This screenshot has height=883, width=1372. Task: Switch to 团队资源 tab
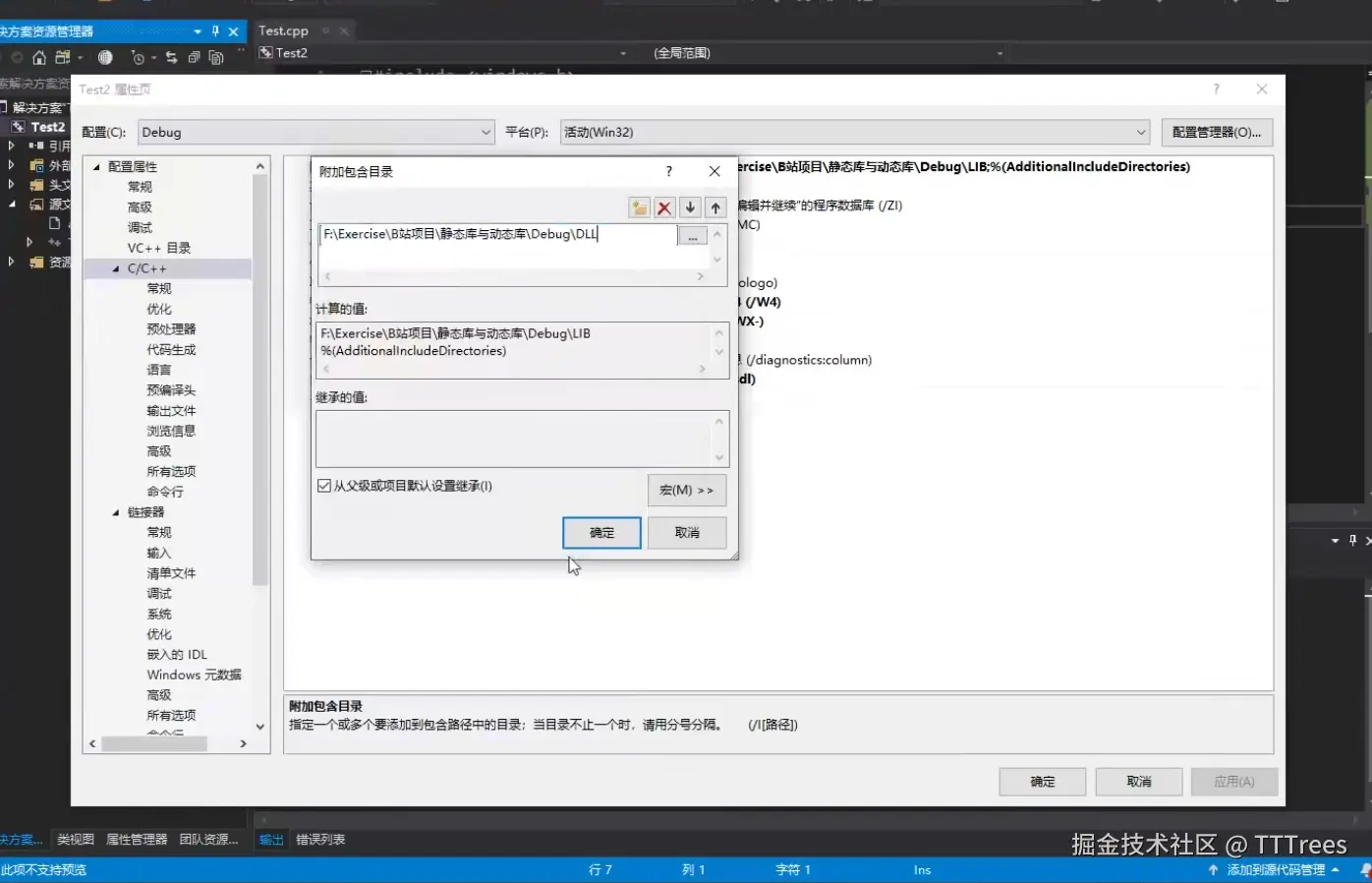(x=208, y=840)
